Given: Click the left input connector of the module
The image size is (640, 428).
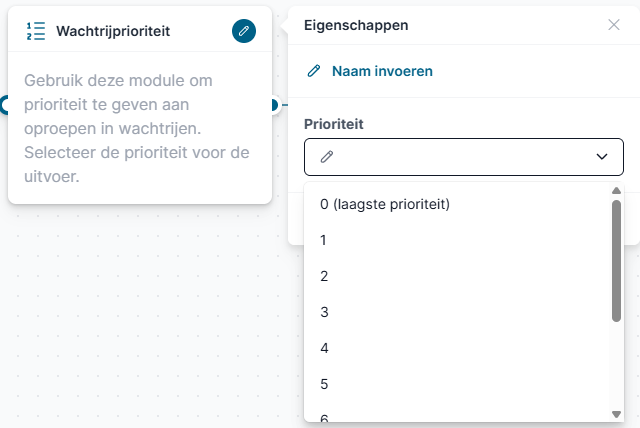Looking at the screenshot, I should tap(4, 105).
